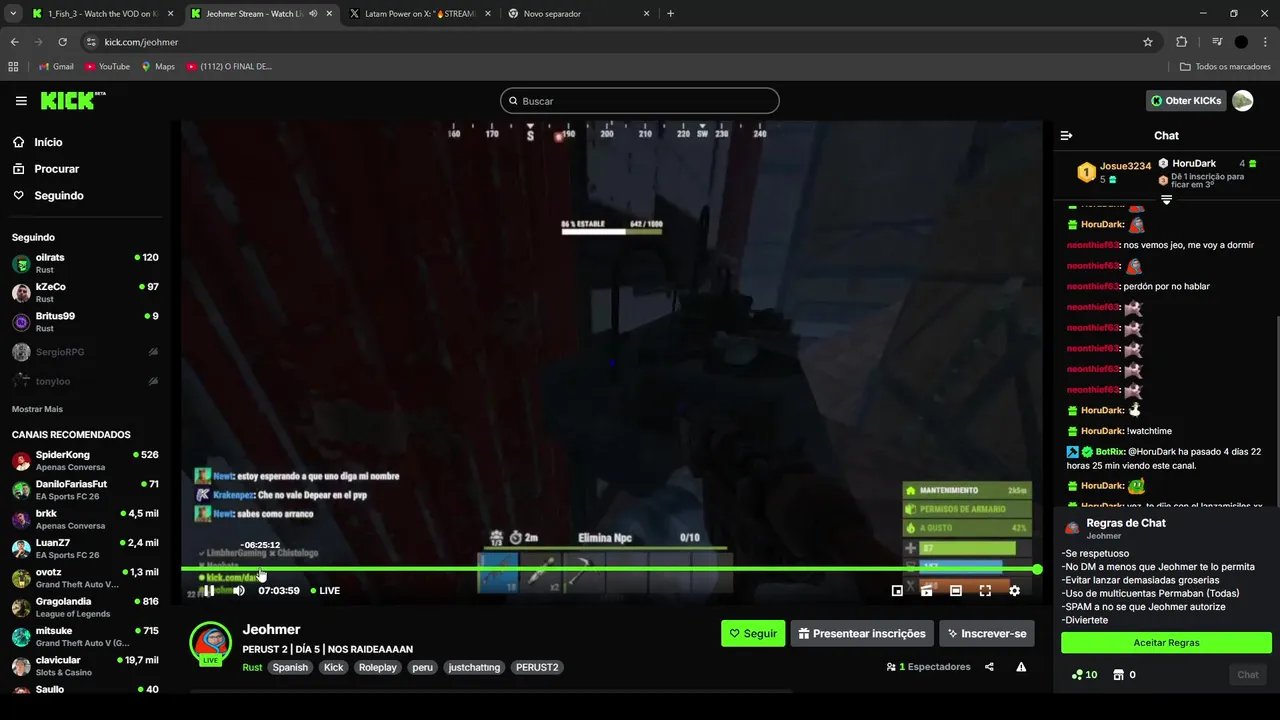Screen dimensions: 1280x720
Task: Jump to LIVE in the player
Action: 325,591
